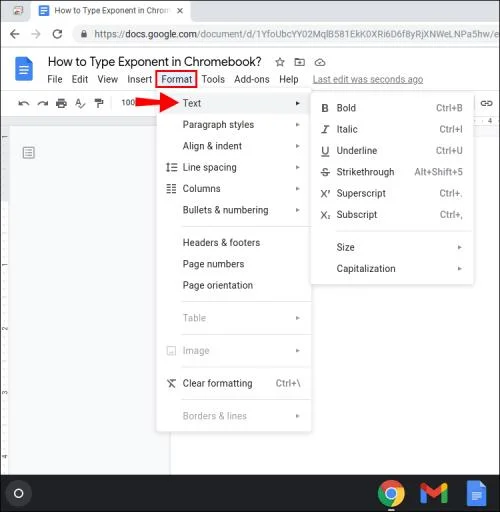Click the Undo toolbar icon
The width and height of the screenshot is (500, 512).
(24, 103)
